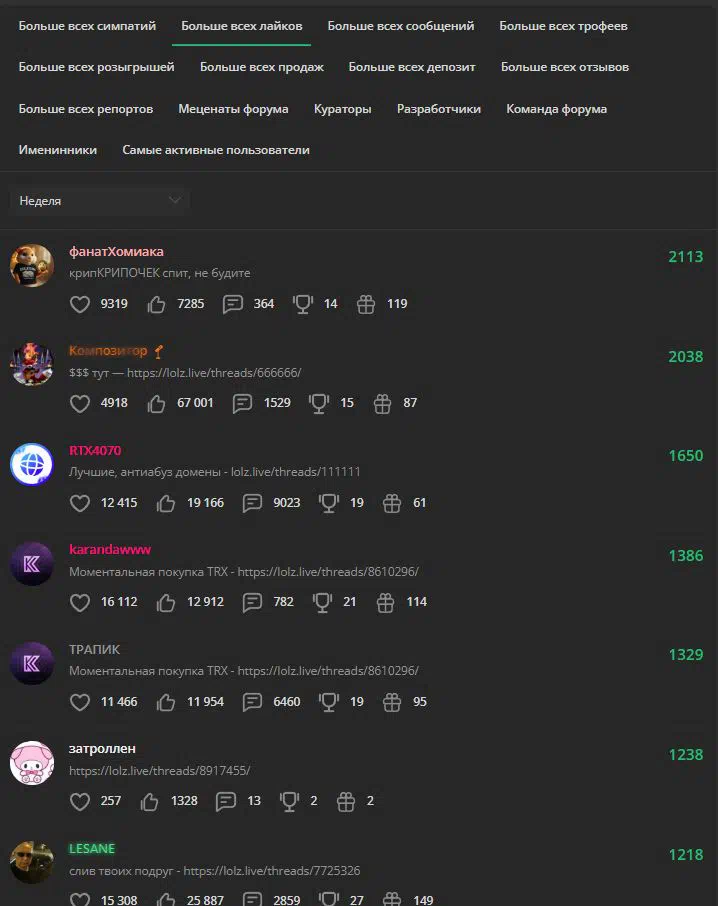
Task: Click the thumbs-up icon in Композитор's row
Action: click(156, 403)
